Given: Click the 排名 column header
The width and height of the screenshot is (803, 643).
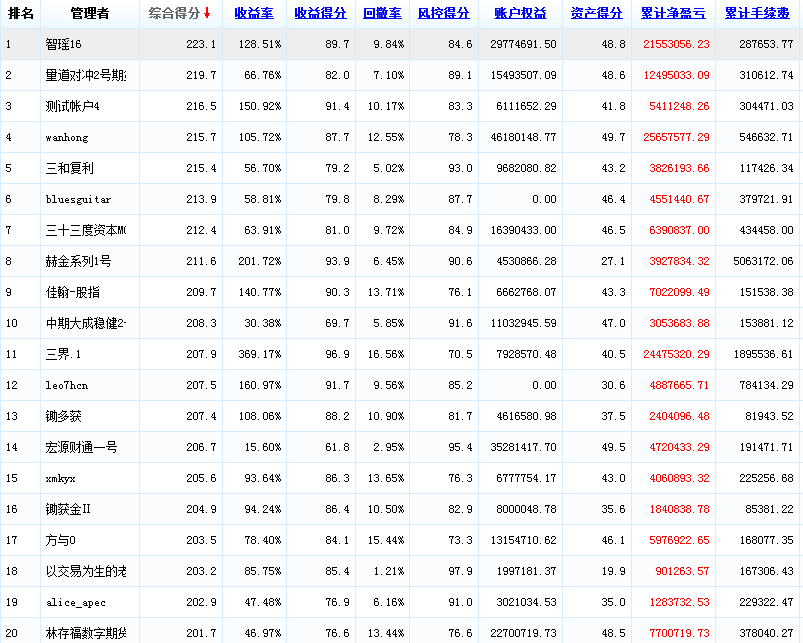Looking at the screenshot, I should [x=21, y=14].
